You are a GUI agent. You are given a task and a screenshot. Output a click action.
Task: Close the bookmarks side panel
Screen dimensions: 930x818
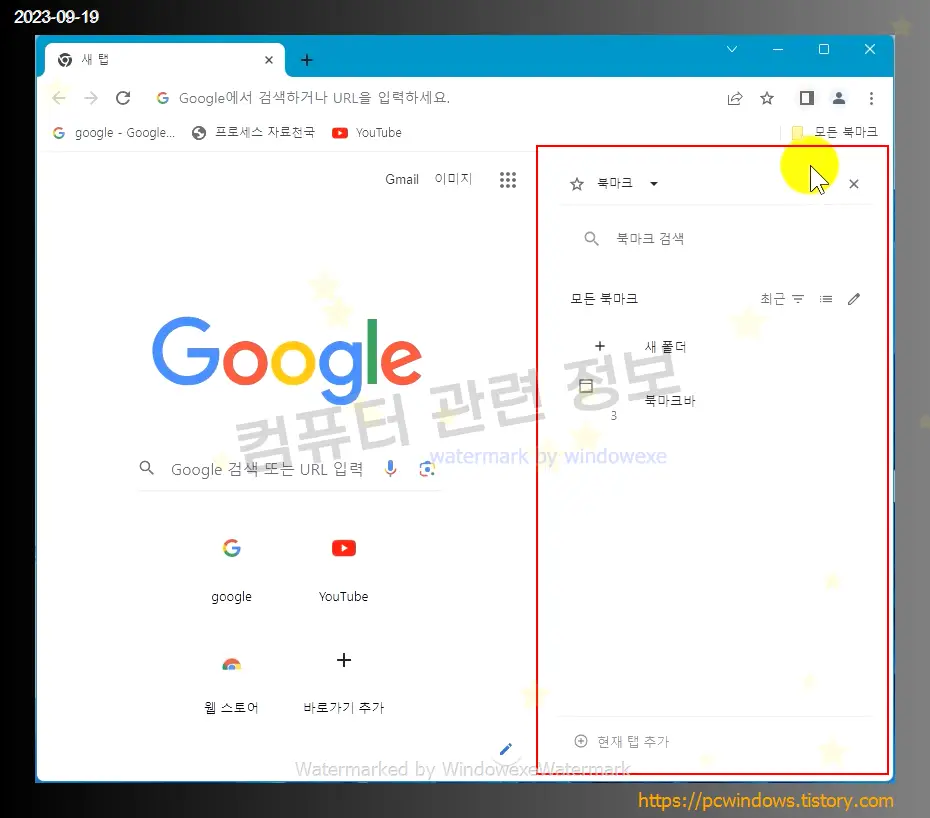854,184
